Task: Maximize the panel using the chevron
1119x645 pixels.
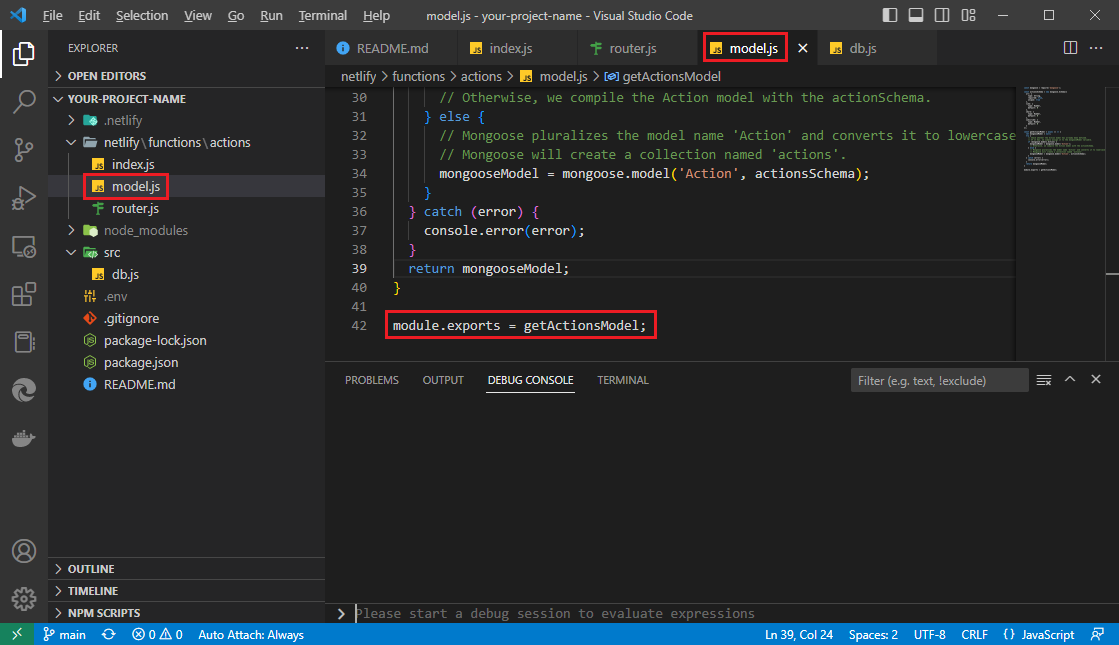Action: coord(1070,379)
